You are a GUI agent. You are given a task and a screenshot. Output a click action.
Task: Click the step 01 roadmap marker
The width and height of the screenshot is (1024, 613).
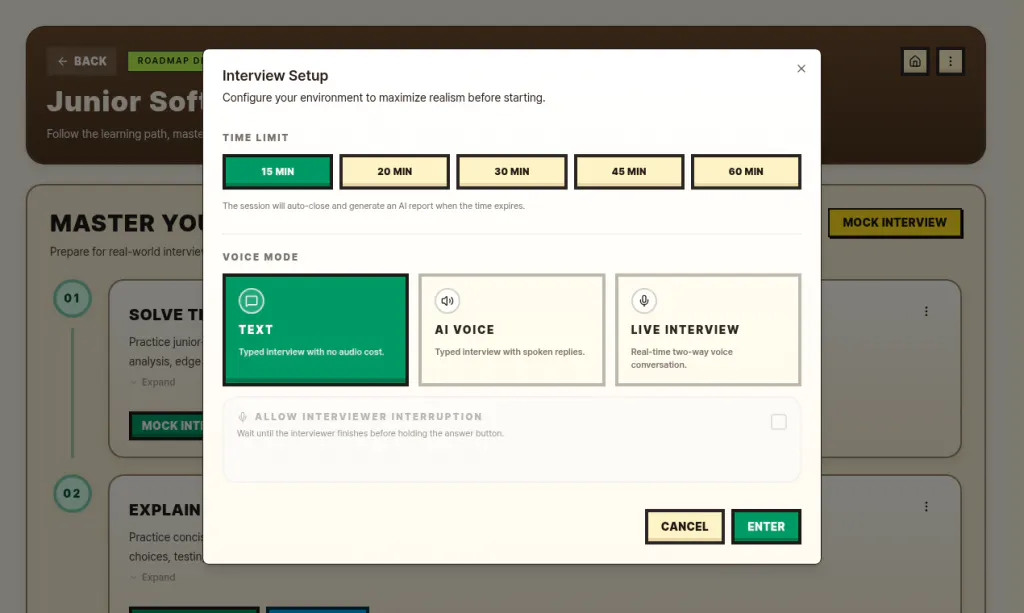72,298
